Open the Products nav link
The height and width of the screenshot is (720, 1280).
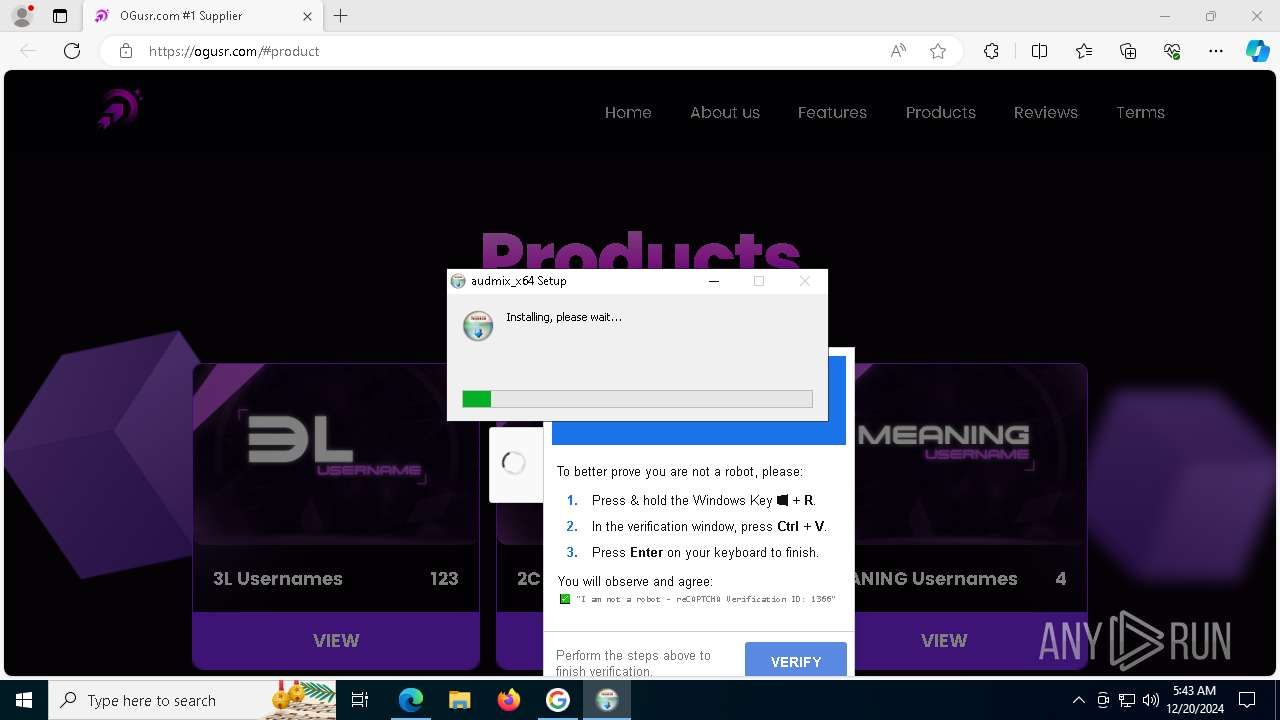tap(941, 112)
